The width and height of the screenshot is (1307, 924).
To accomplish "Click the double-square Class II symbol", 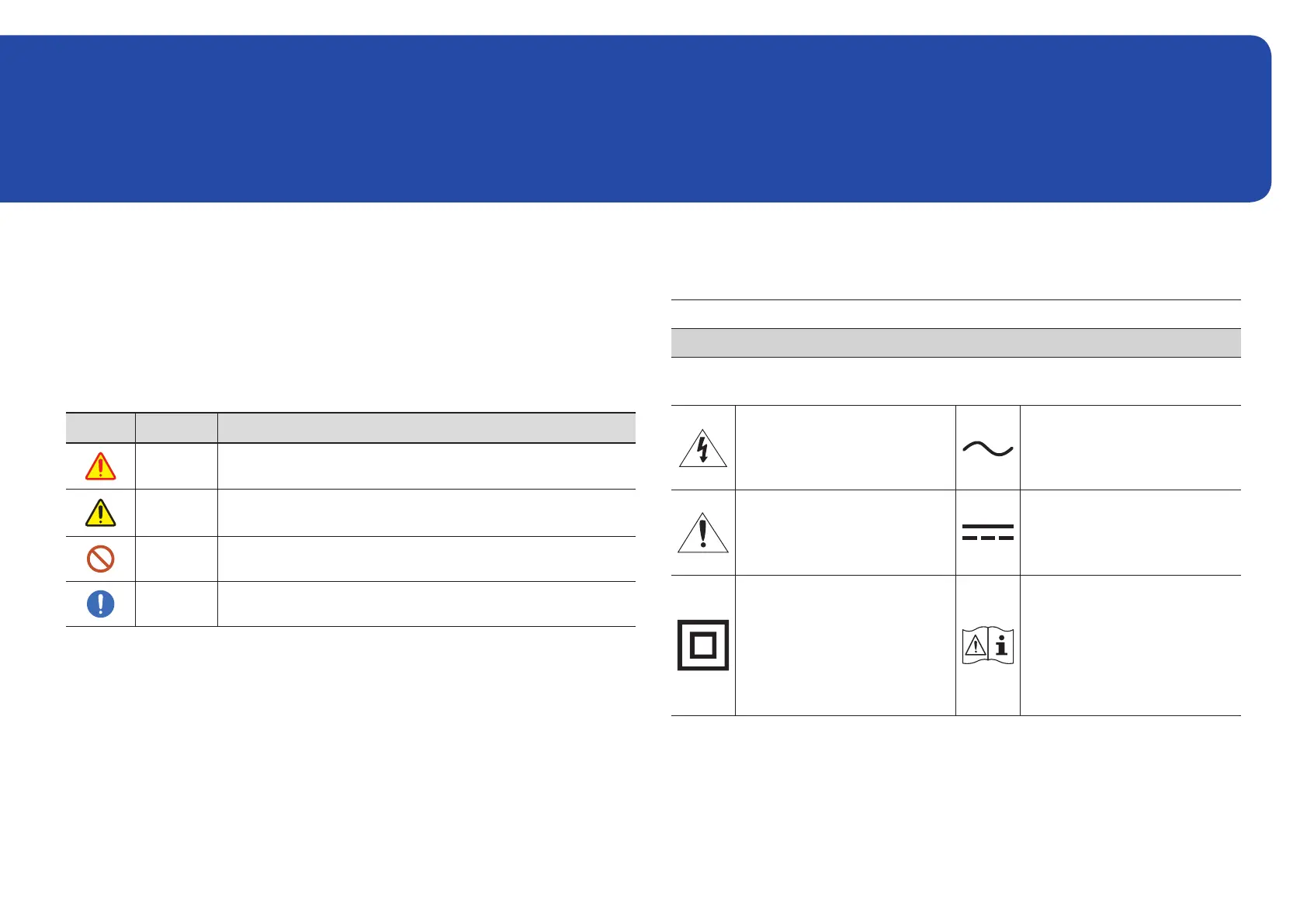I will 702,645.
